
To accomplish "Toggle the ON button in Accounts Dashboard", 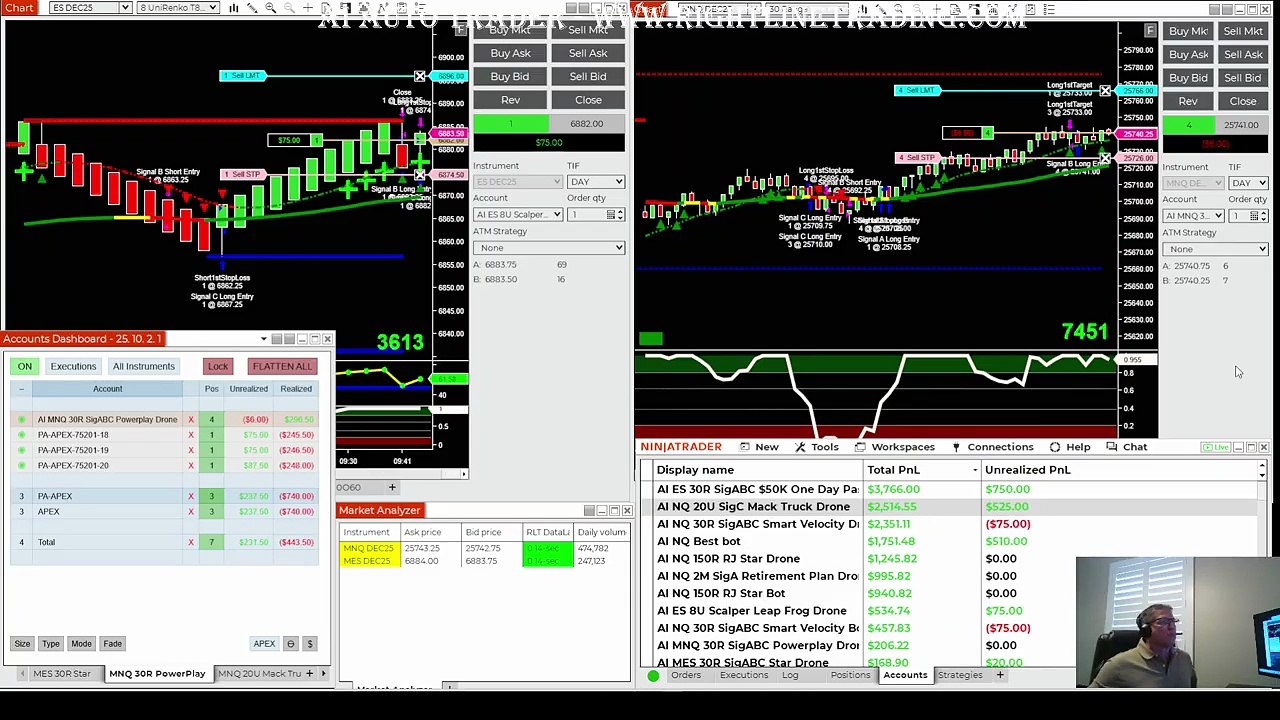I will click(x=25, y=366).
